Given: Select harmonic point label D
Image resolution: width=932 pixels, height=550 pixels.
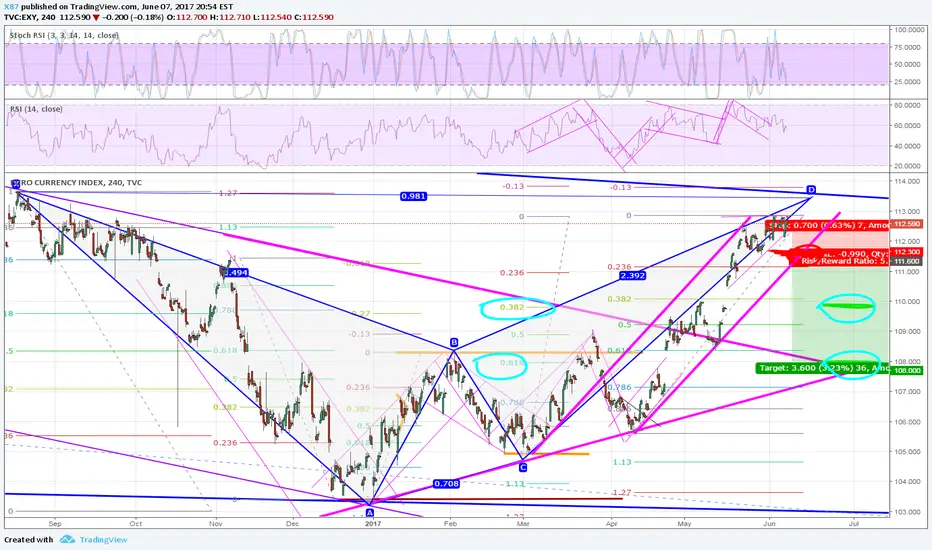Looking at the screenshot, I should point(811,190).
